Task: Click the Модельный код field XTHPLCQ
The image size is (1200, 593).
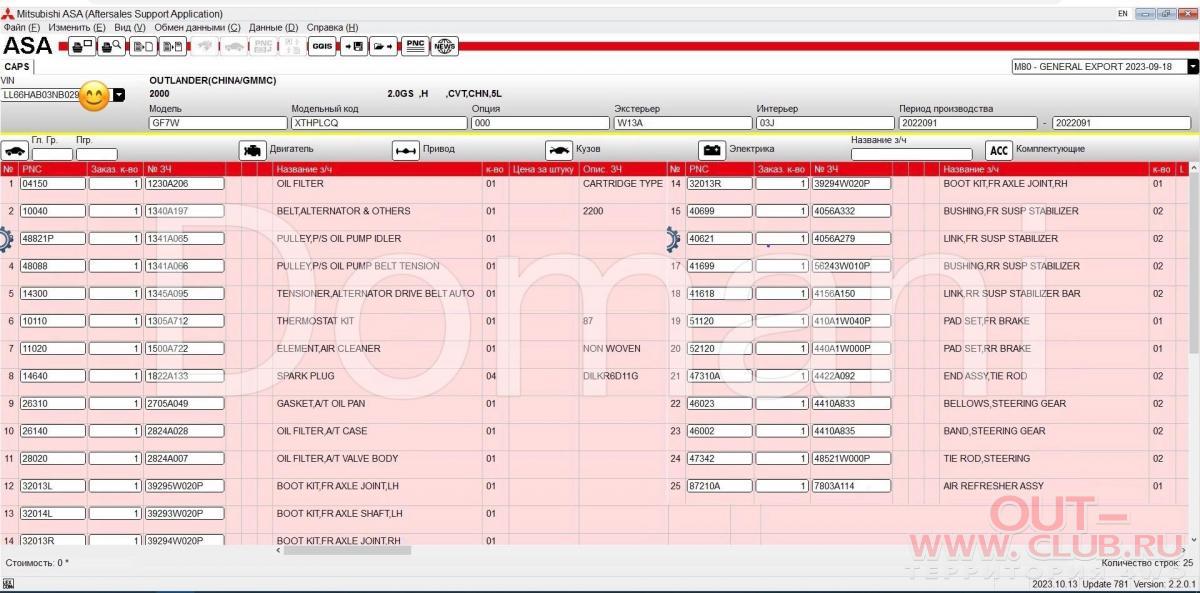Action: pyautogui.click(x=379, y=123)
